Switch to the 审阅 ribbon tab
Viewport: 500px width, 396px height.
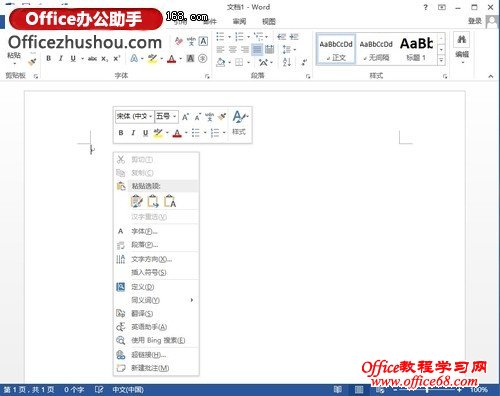point(239,22)
